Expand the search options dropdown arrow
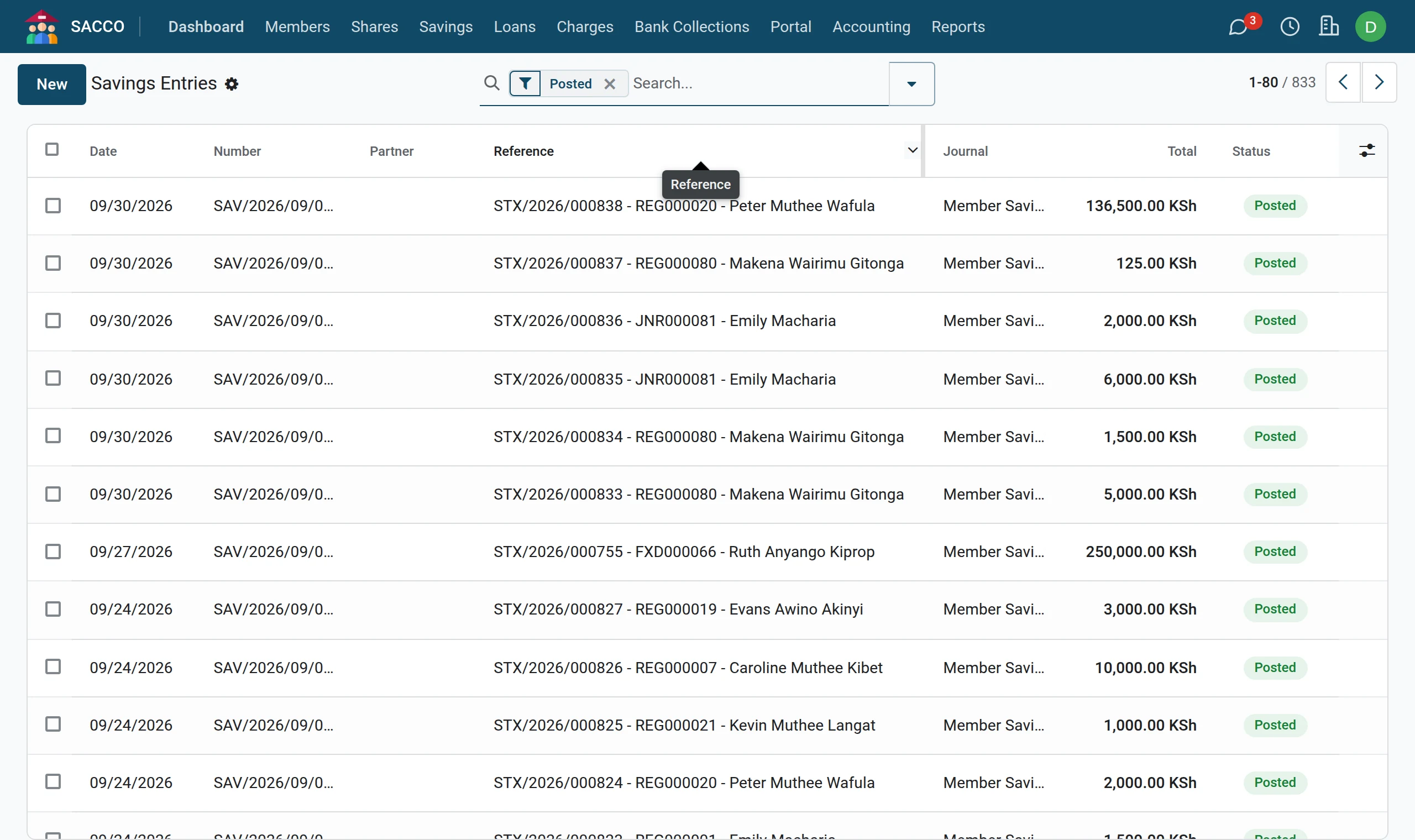1415x840 pixels. [911, 84]
